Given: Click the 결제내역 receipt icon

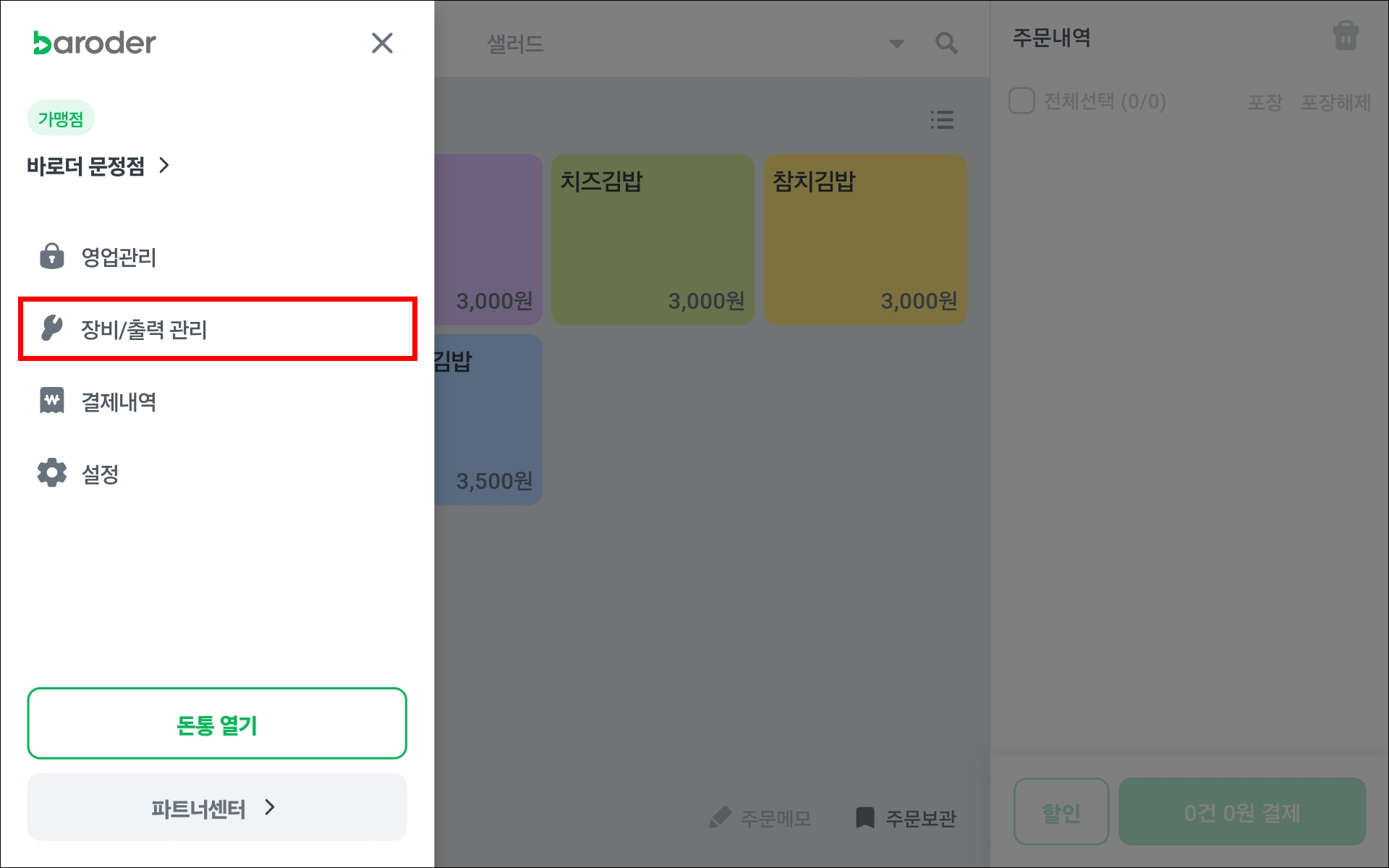Looking at the screenshot, I should click(51, 401).
